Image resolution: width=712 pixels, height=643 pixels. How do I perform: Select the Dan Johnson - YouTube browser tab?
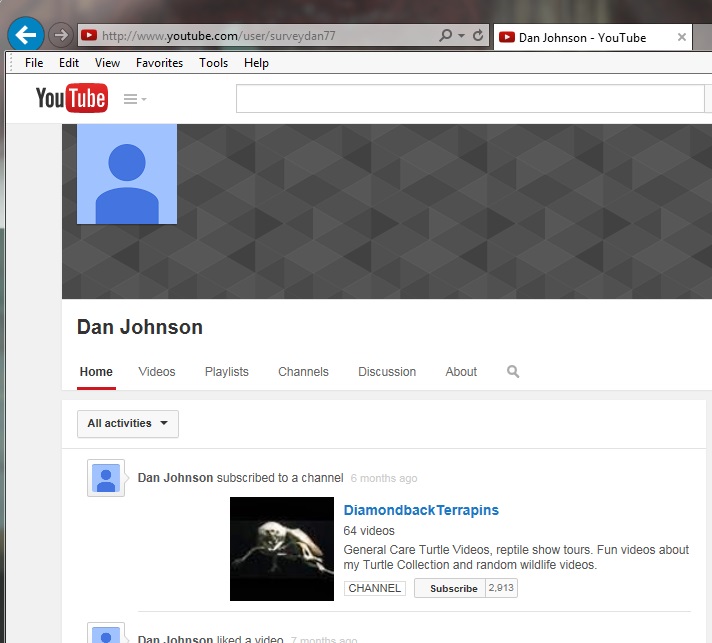(592, 37)
